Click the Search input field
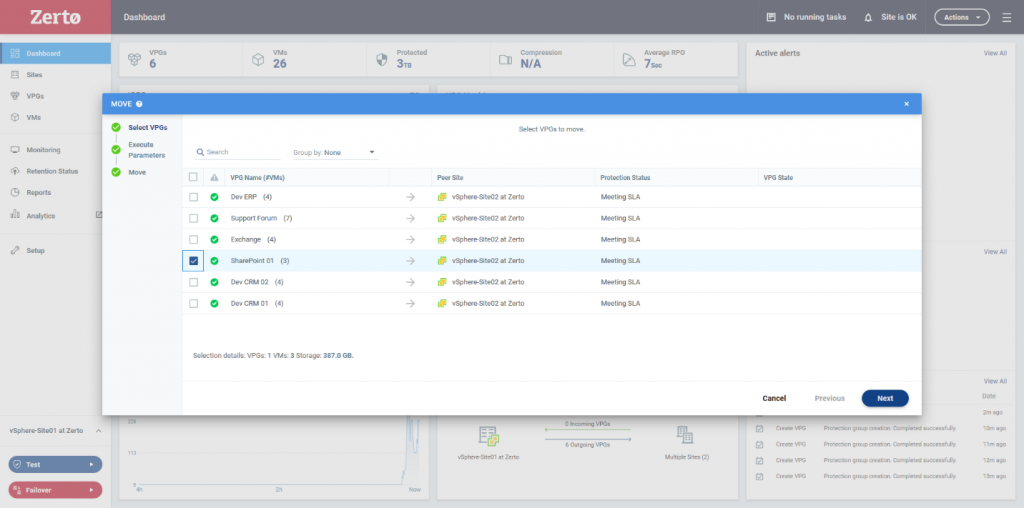The width and height of the screenshot is (1024, 508). click(240, 153)
